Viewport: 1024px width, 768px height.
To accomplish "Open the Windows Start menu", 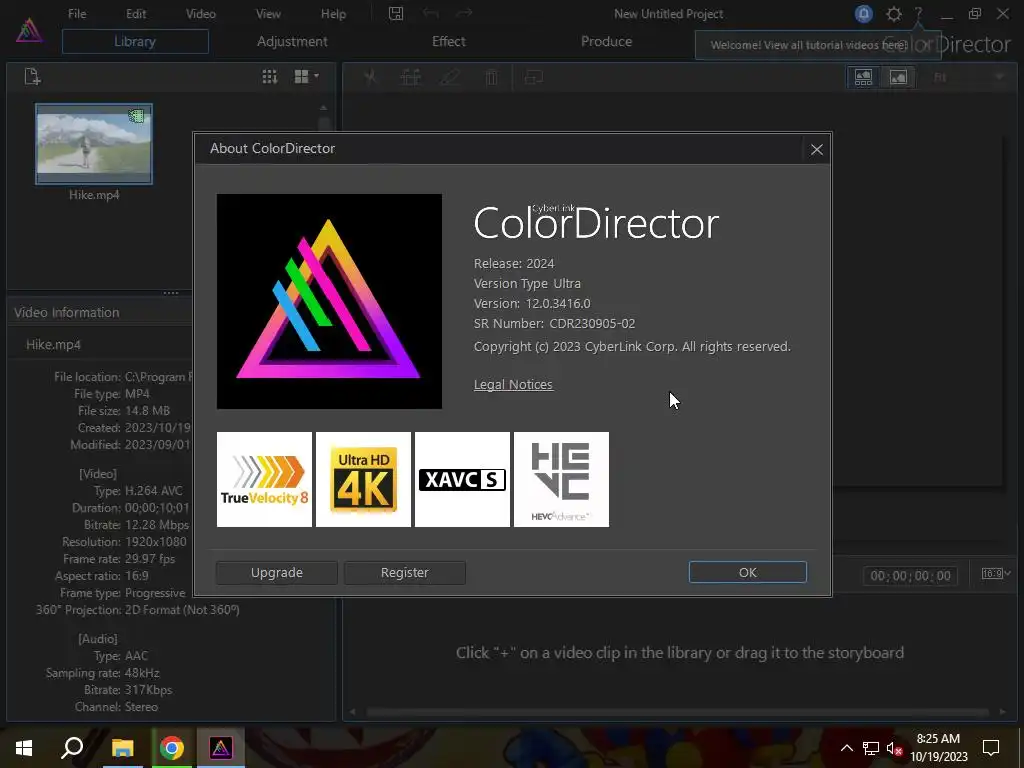I will (24, 748).
